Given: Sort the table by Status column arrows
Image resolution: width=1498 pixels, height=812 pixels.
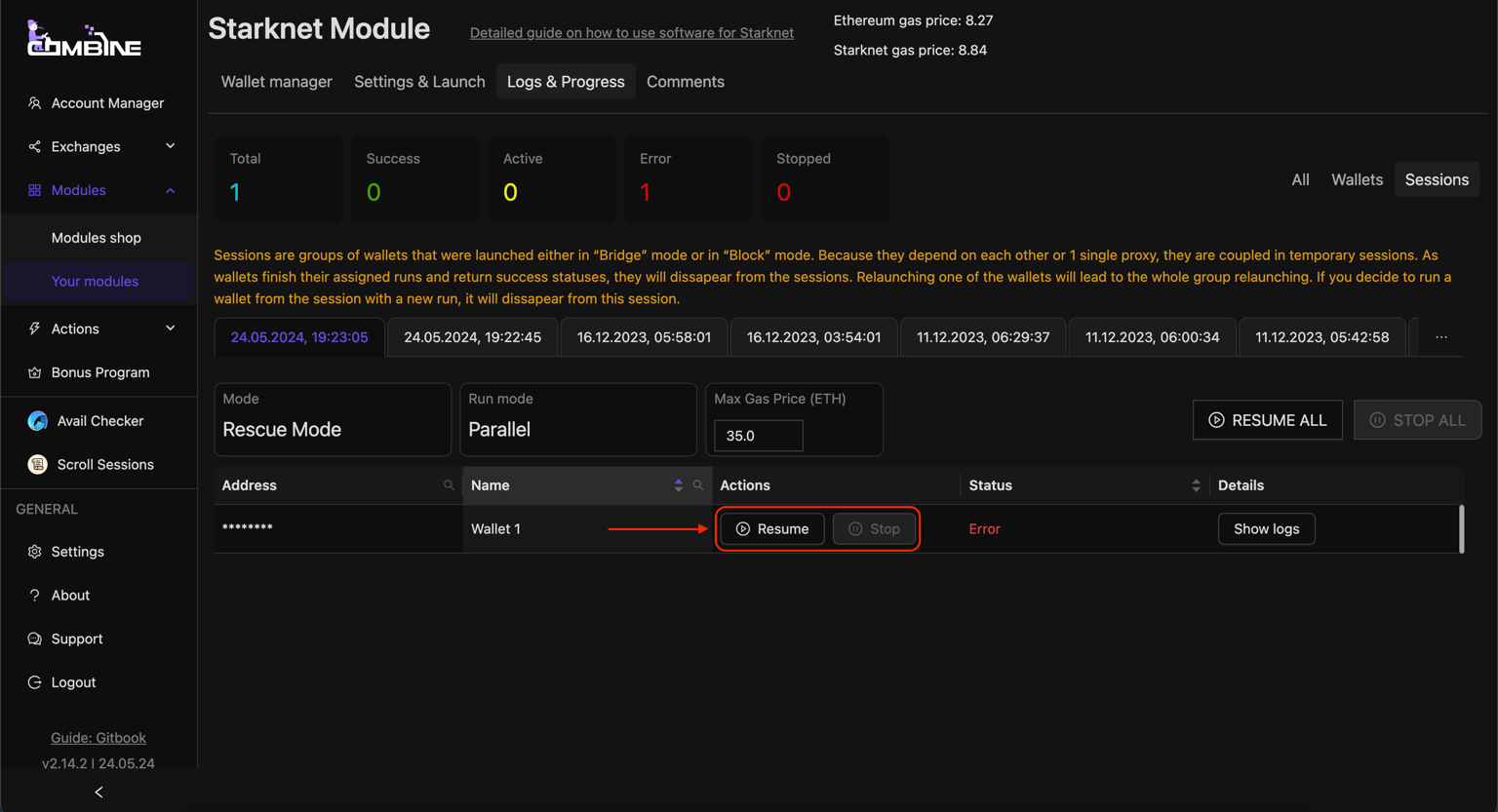Looking at the screenshot, I should pos(1196,485).
